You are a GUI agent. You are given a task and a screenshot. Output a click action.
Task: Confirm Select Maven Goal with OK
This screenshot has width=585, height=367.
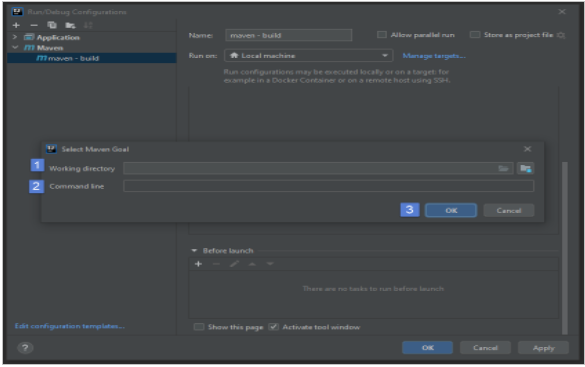[451, 210]
